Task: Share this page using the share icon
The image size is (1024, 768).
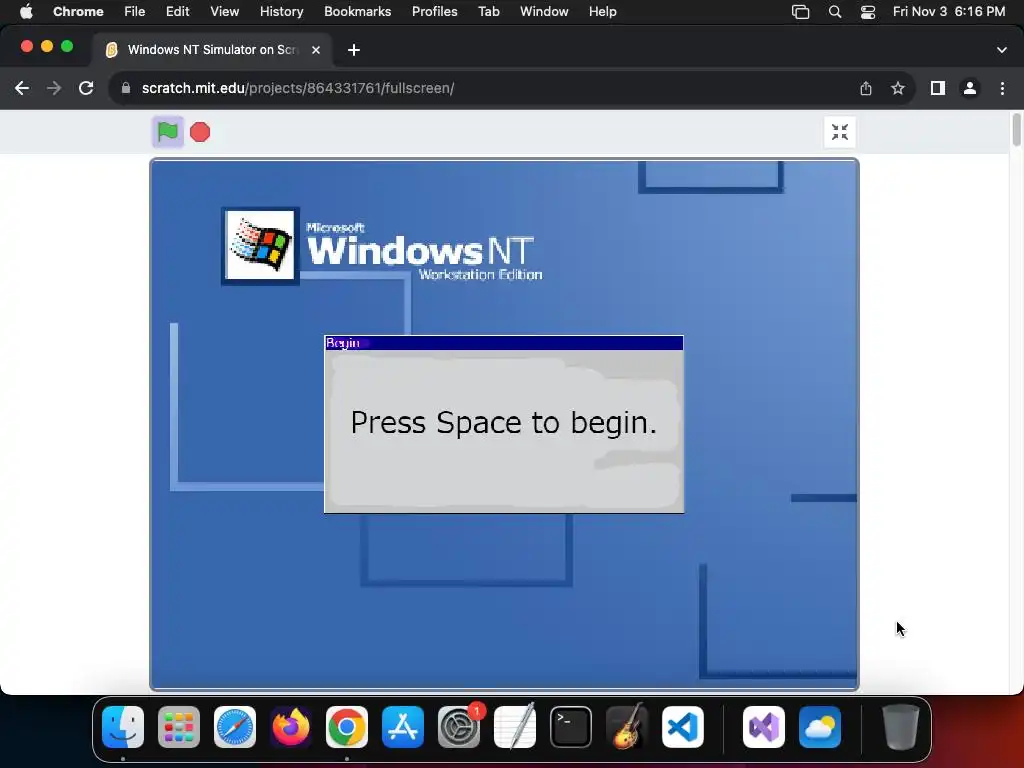Action: 866,88
